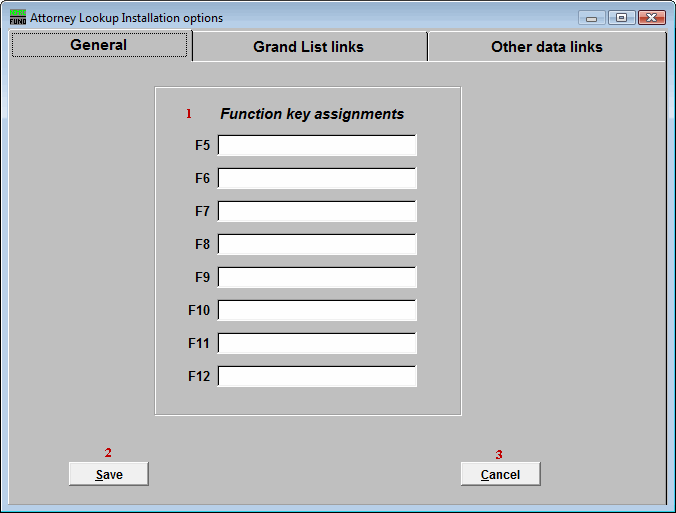676x513 pixels.
Task: Select the F7 assignment text box
Action: pyautogui.click(x=316, y=212)
